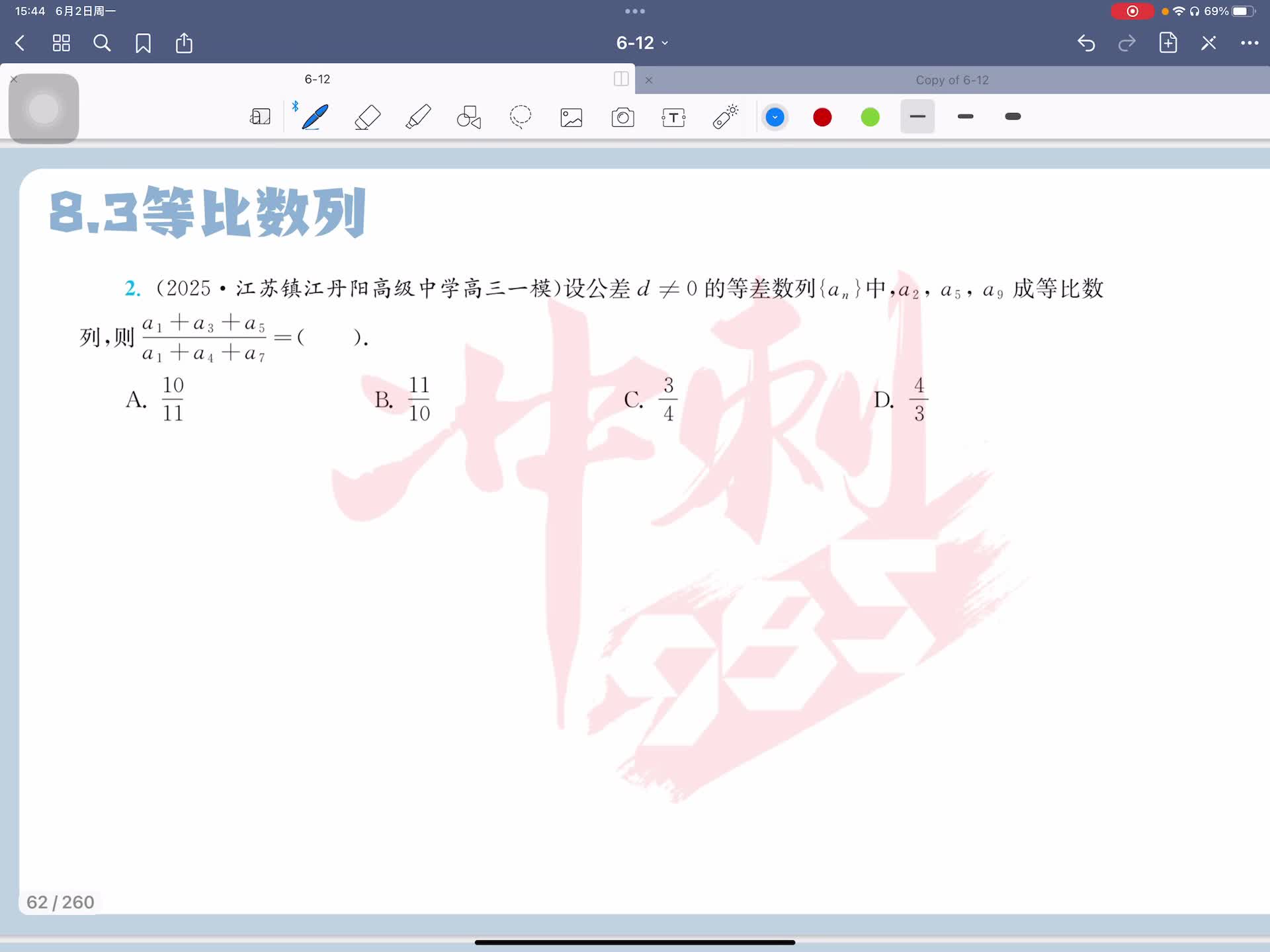Toggle the zoom window tool
Viewport: 1270px width, 952px height.
pos(260,117)
